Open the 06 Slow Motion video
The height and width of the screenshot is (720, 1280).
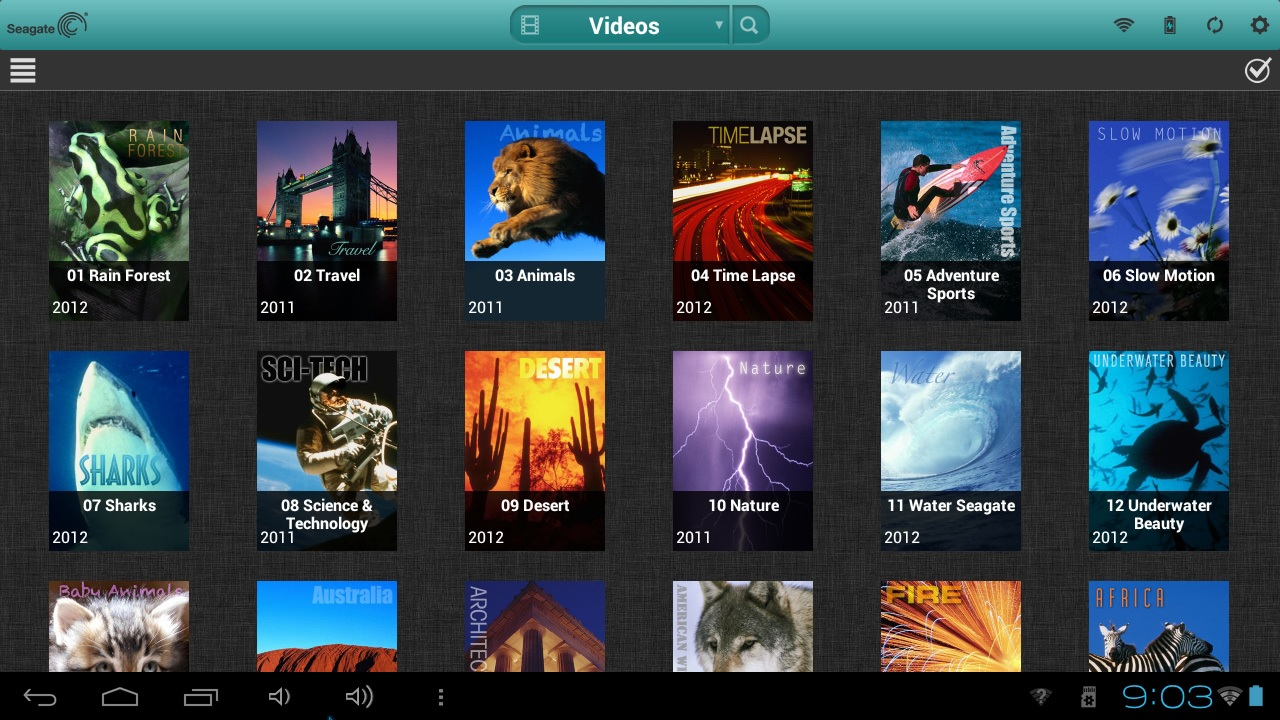point(1159,221)
